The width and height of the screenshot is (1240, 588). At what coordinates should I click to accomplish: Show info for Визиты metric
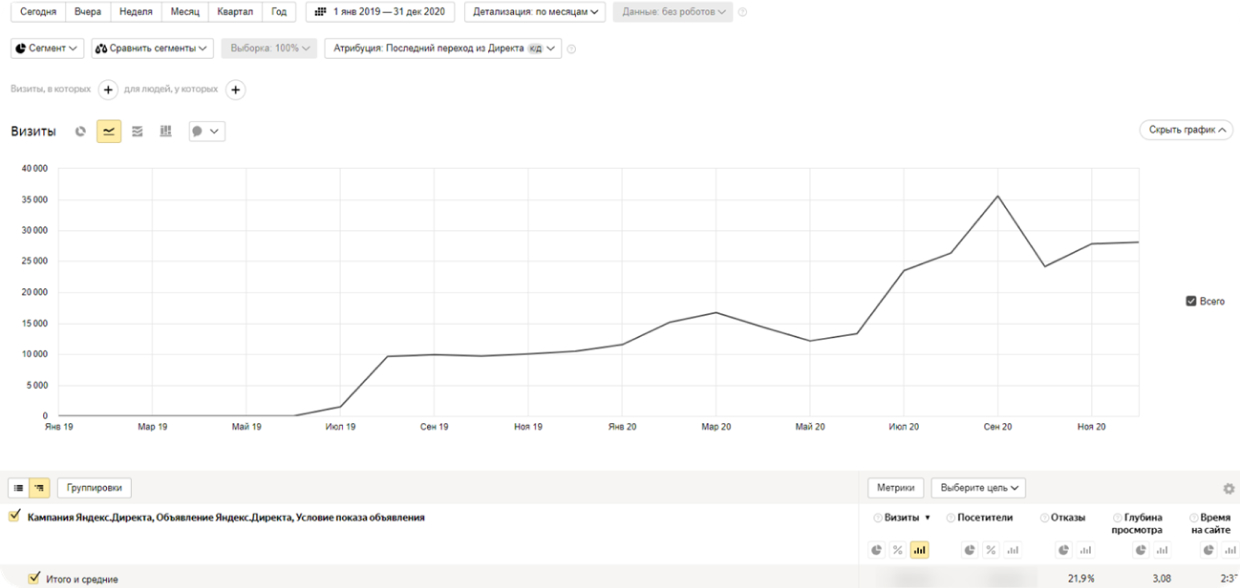pos(878,518)
